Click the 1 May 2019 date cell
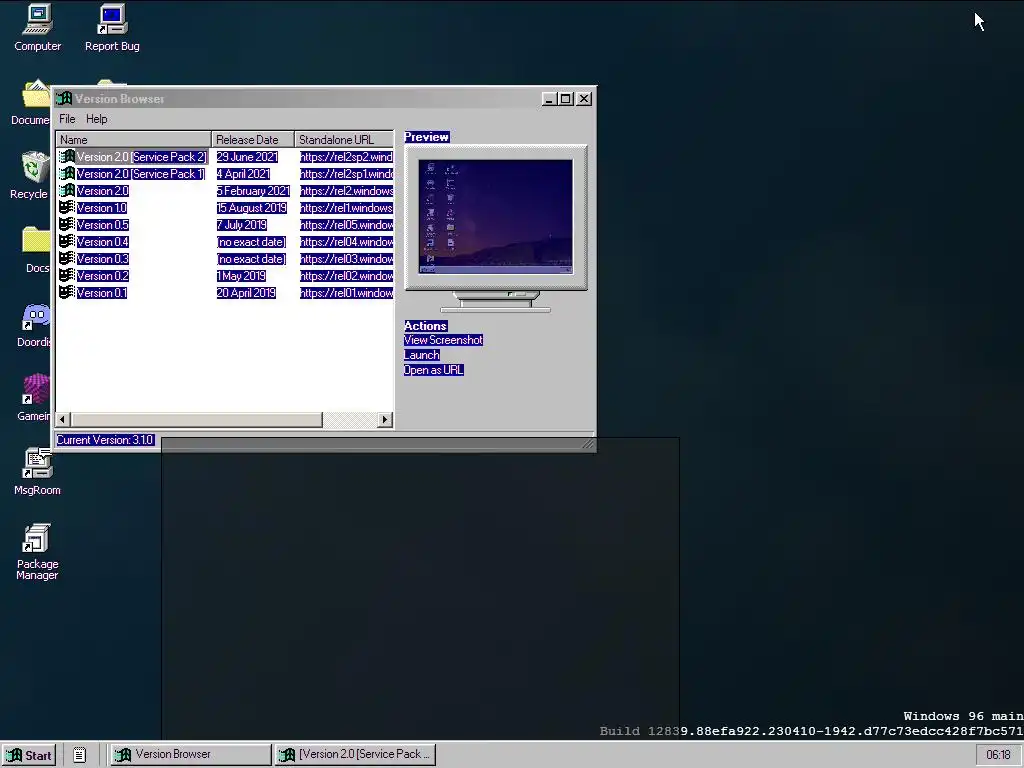Viewport: 1024px width, 768px height. click(241, 276)
